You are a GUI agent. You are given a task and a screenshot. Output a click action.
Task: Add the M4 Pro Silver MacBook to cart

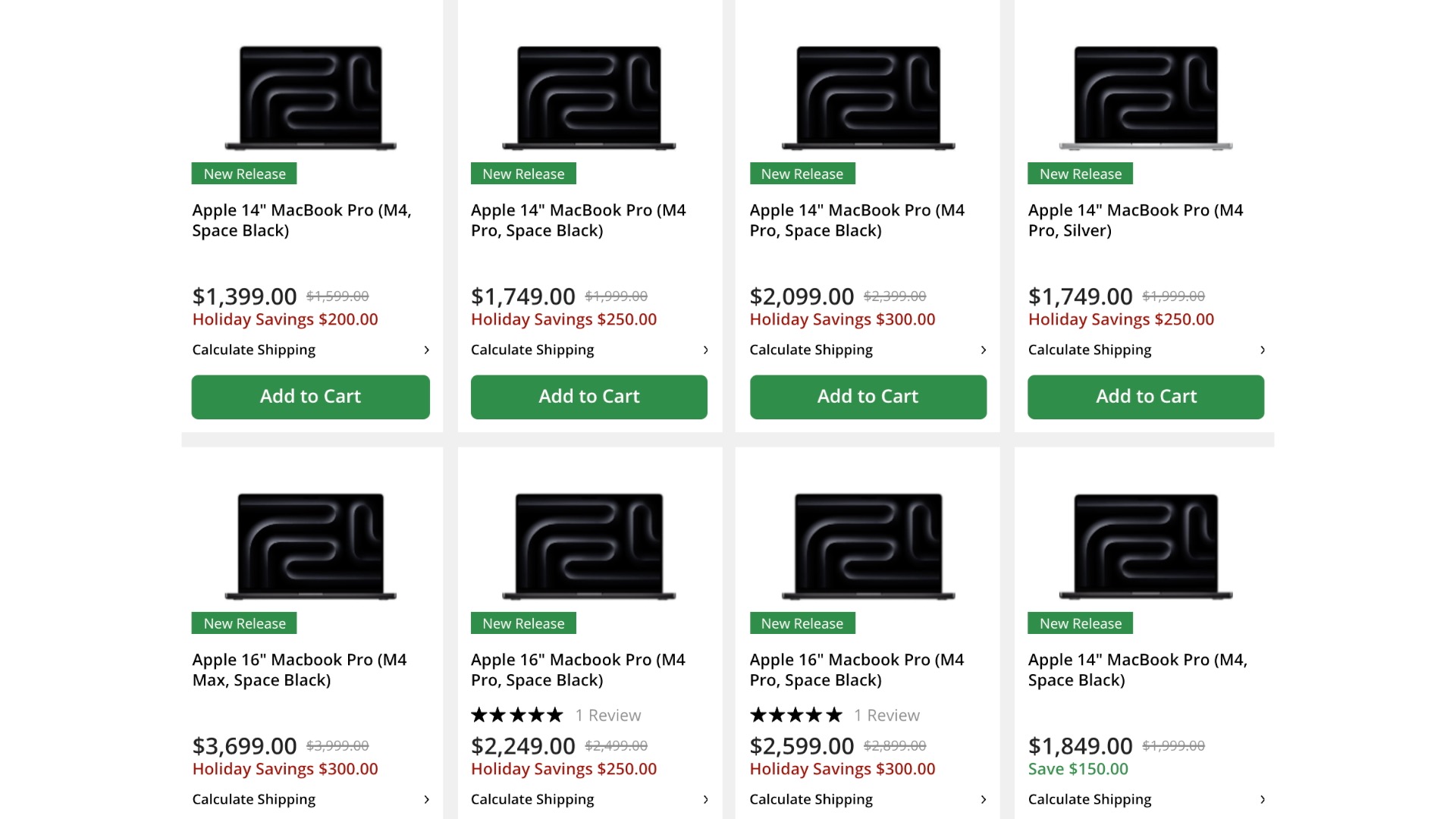(1146, 397)
